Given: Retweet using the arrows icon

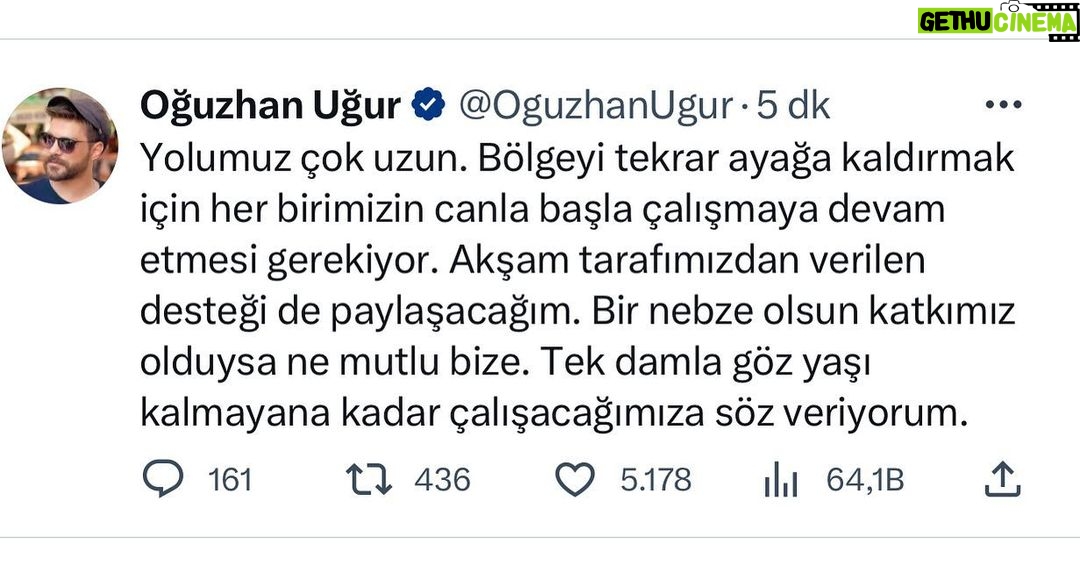Looking at the screenshot, I should pos(368,480).
